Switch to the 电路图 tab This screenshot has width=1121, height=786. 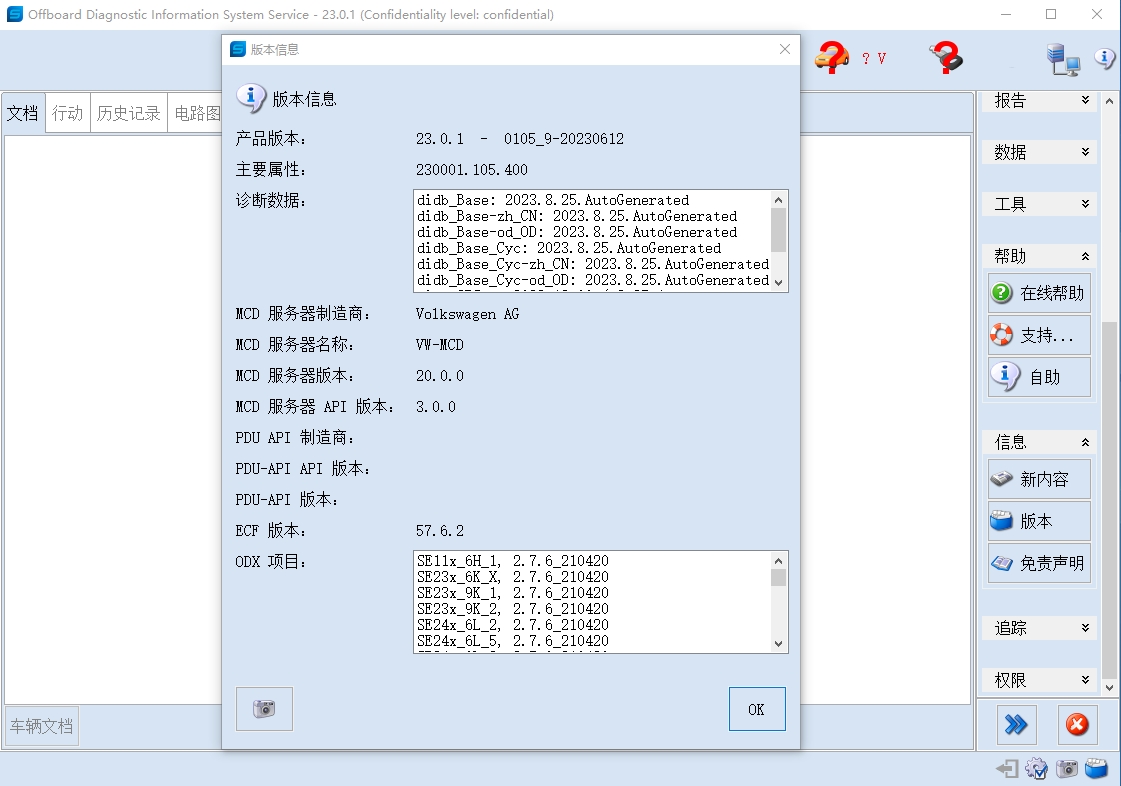[195, 113]
